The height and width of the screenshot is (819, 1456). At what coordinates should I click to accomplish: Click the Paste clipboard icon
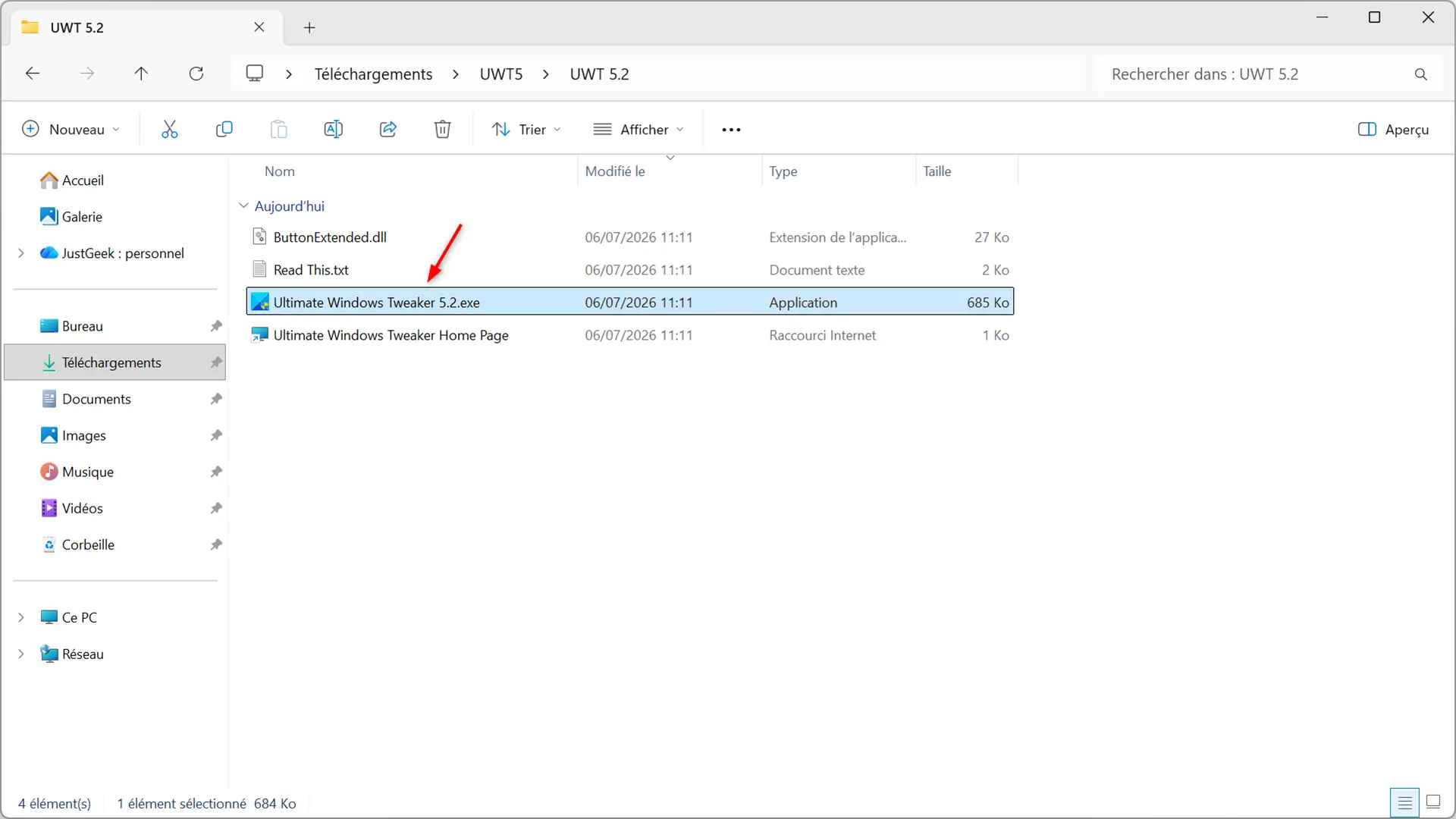pyautogui.click(x=279, y=130)
